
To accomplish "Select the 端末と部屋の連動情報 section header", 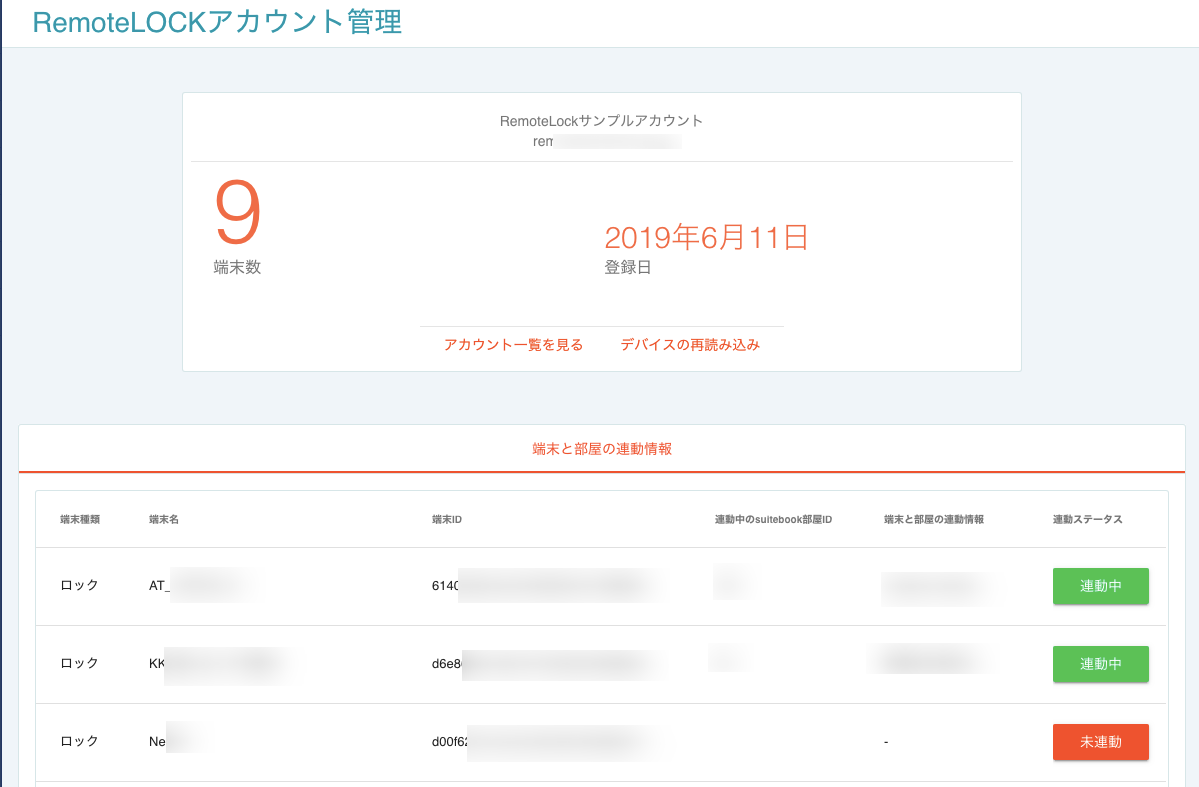I will (x=602, y=449).
